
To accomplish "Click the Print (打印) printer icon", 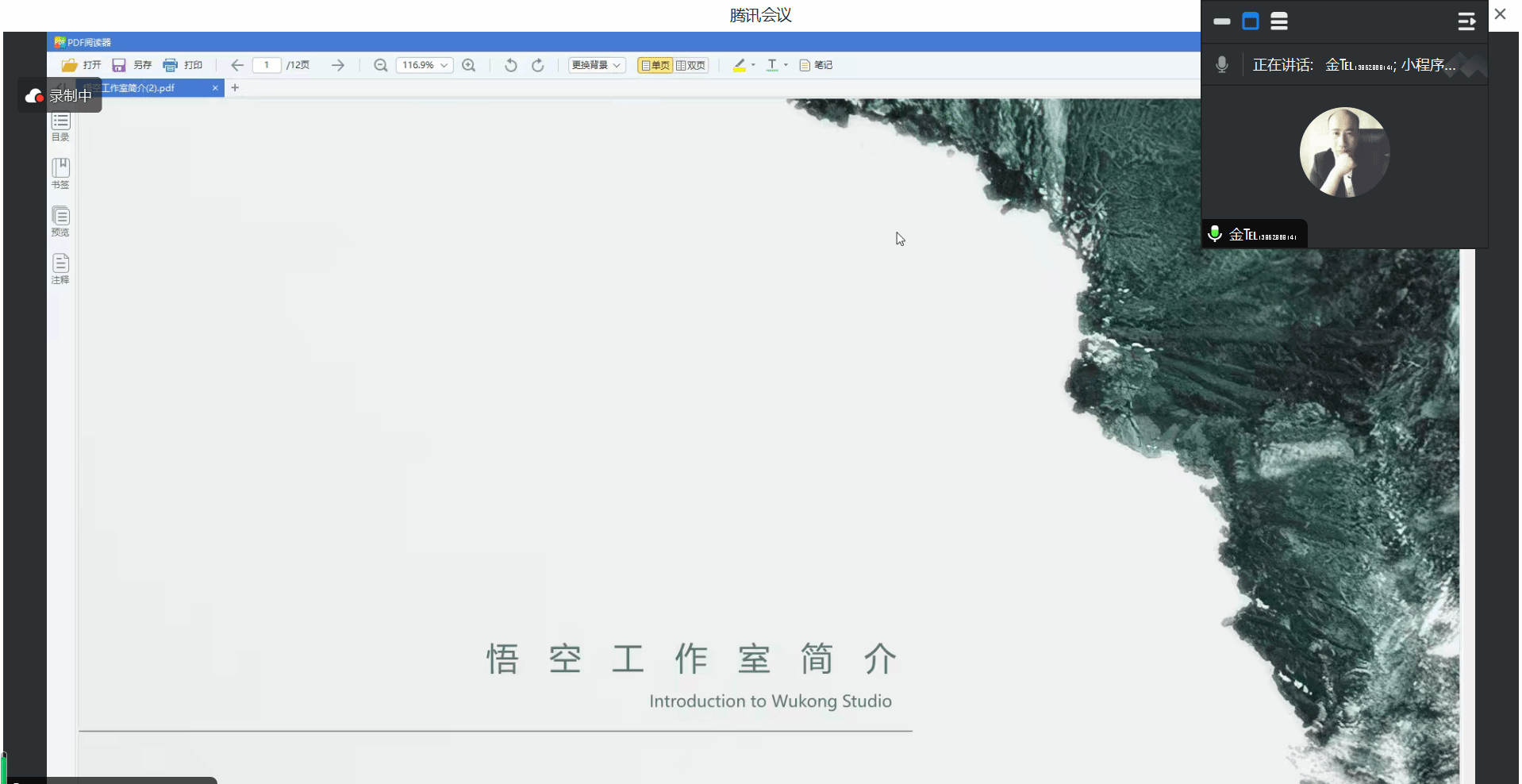I will 170,65.
